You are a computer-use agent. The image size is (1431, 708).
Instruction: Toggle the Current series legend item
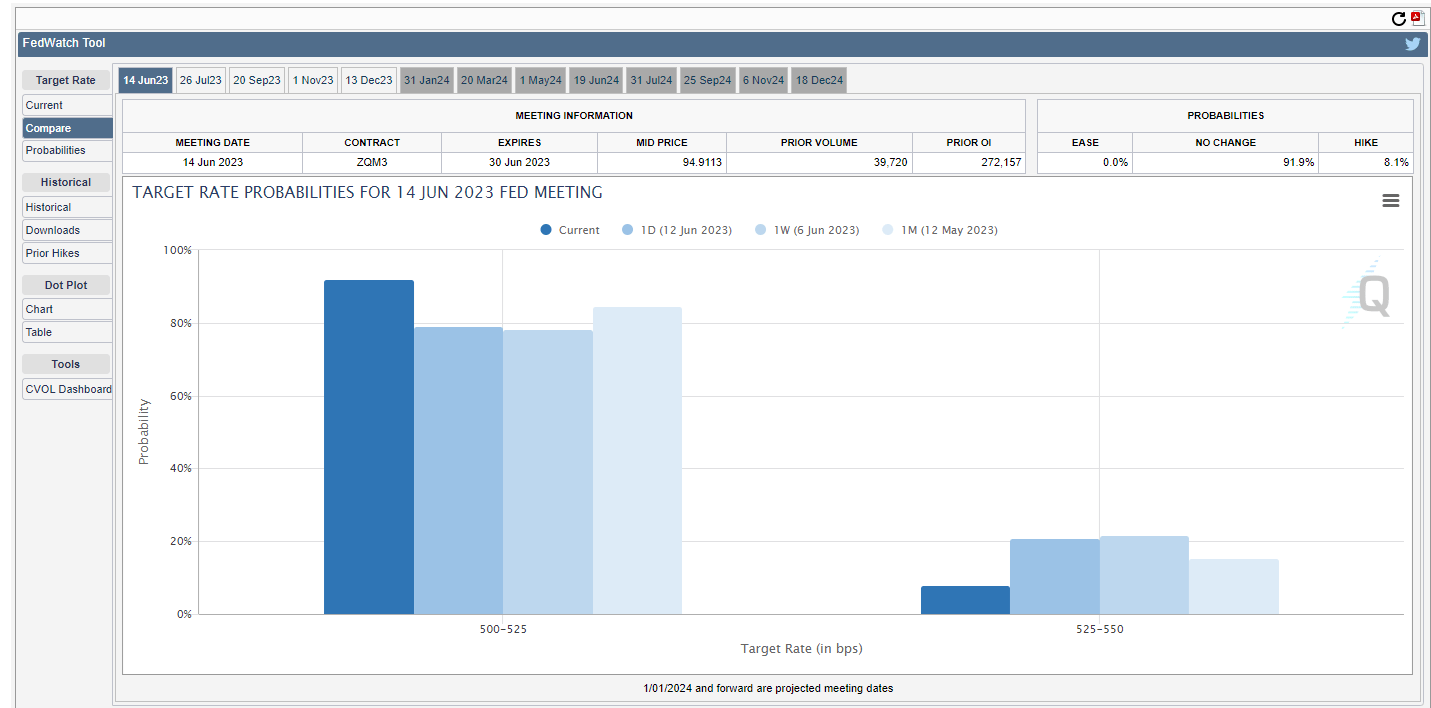[569, 230]
